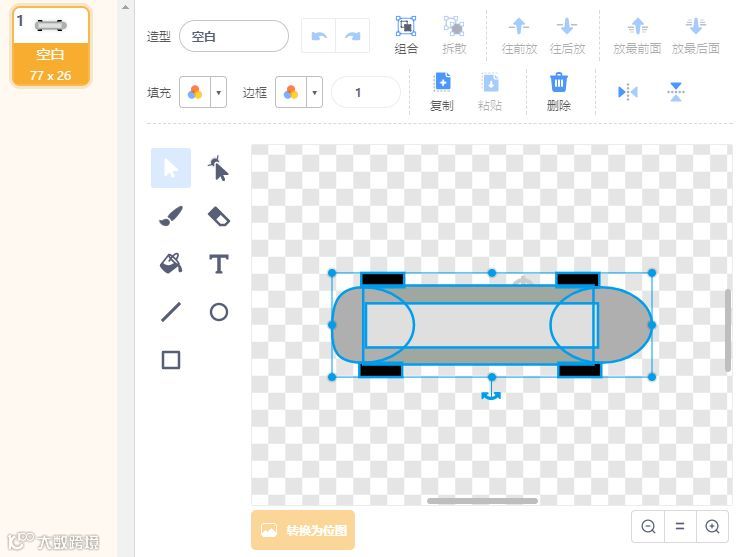Select the Brush tool
Viewport: 754px width, 557px height.
click(171, 216)
